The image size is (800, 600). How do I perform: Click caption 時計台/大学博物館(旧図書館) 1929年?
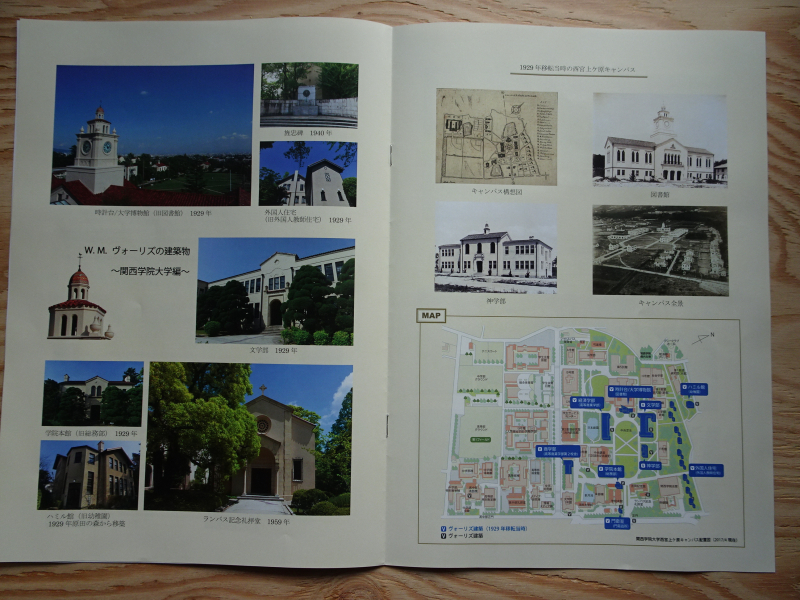click(x=153, y=213)
